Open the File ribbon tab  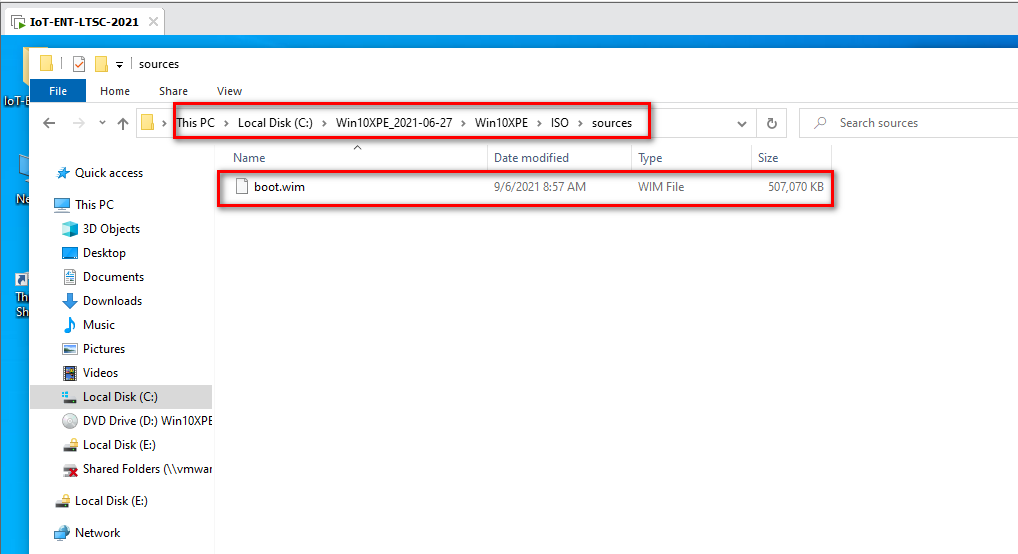(58, 91)
